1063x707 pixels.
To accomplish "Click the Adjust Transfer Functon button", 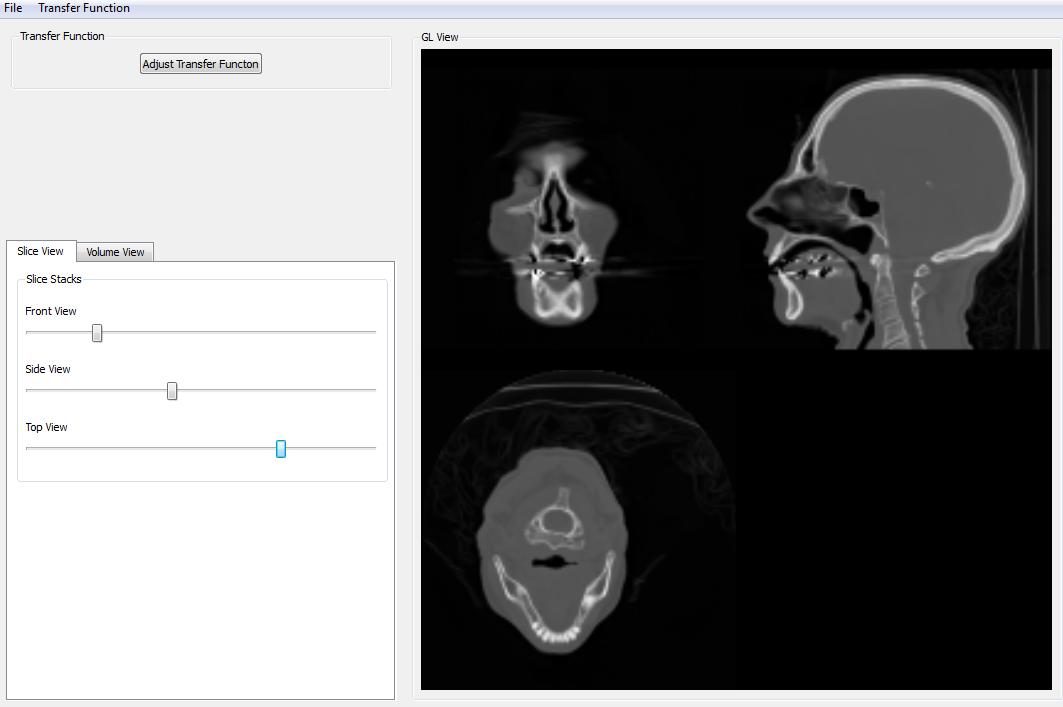I will pos(201,64).
